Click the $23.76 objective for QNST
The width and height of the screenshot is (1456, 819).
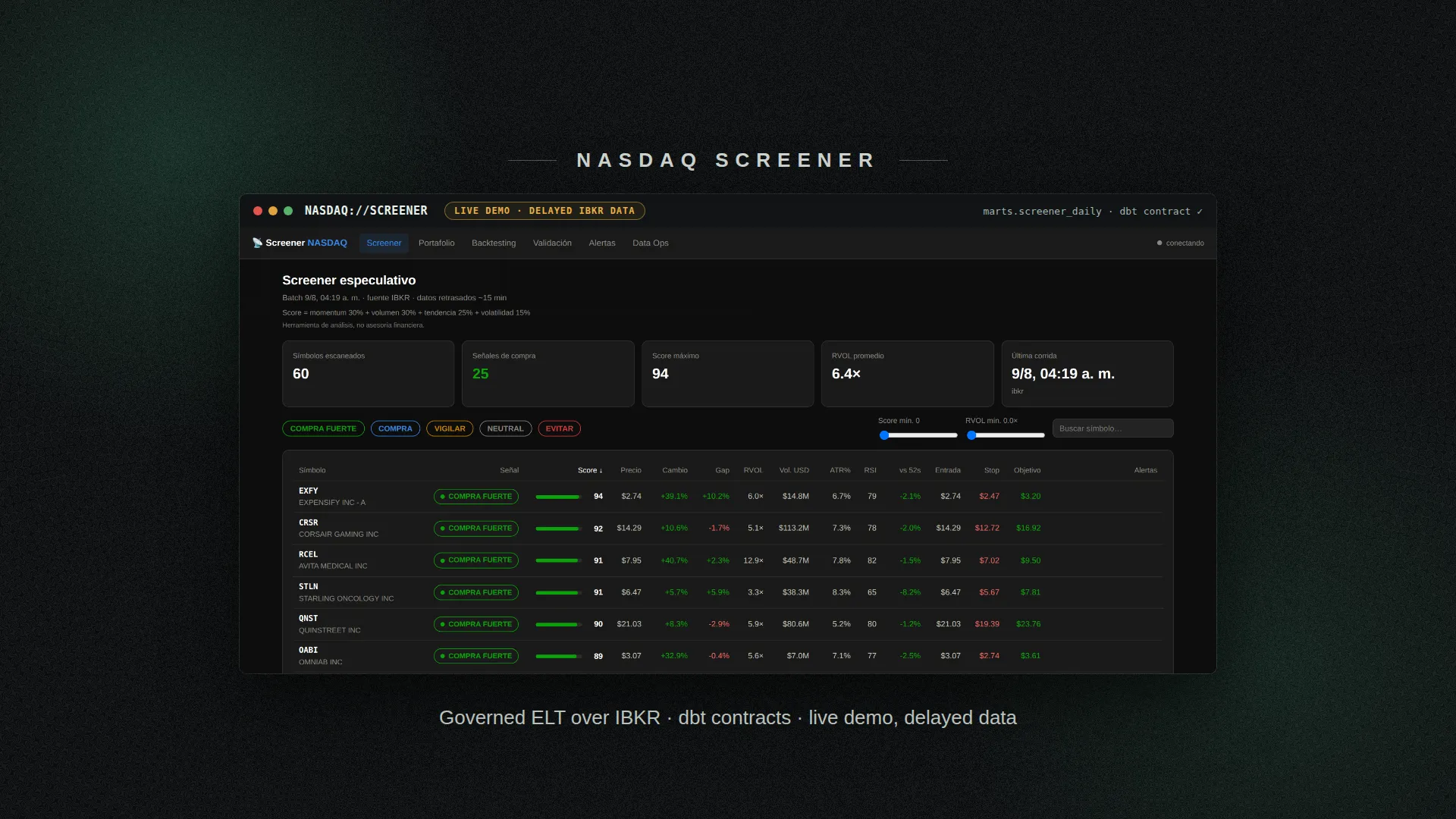[x=1028, y=624]
